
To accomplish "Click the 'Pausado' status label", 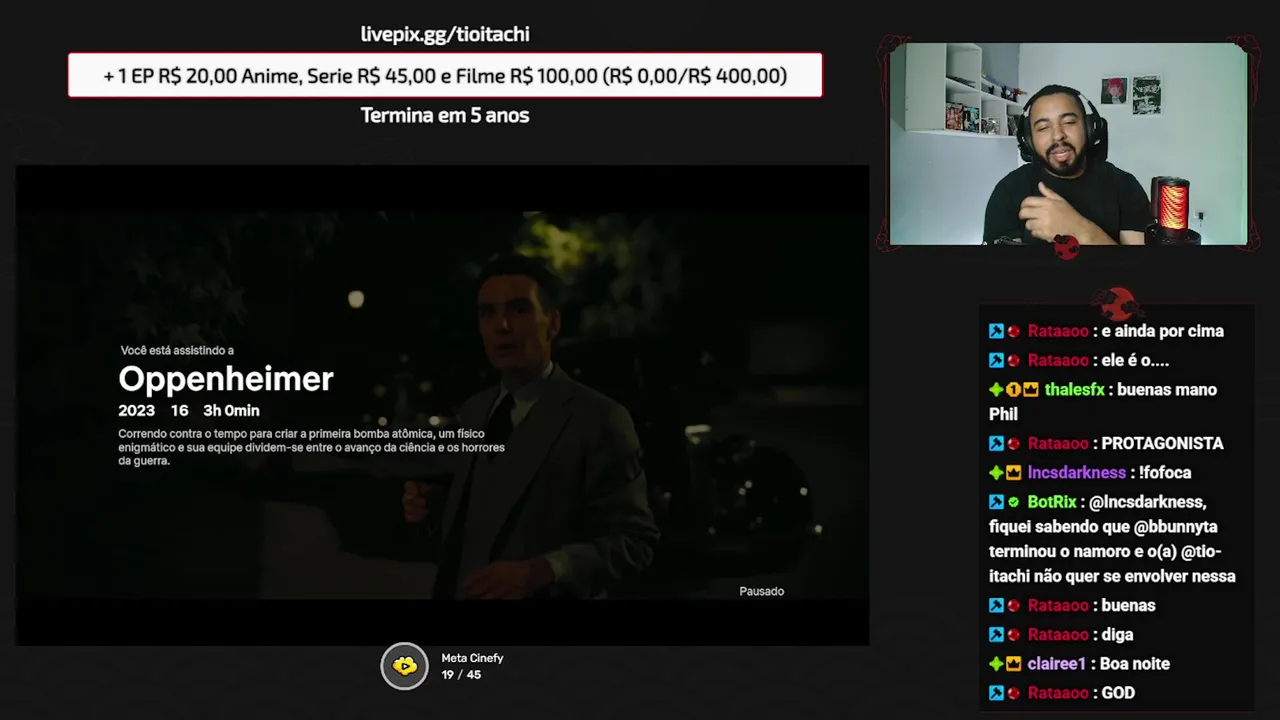I will (762, 591).
